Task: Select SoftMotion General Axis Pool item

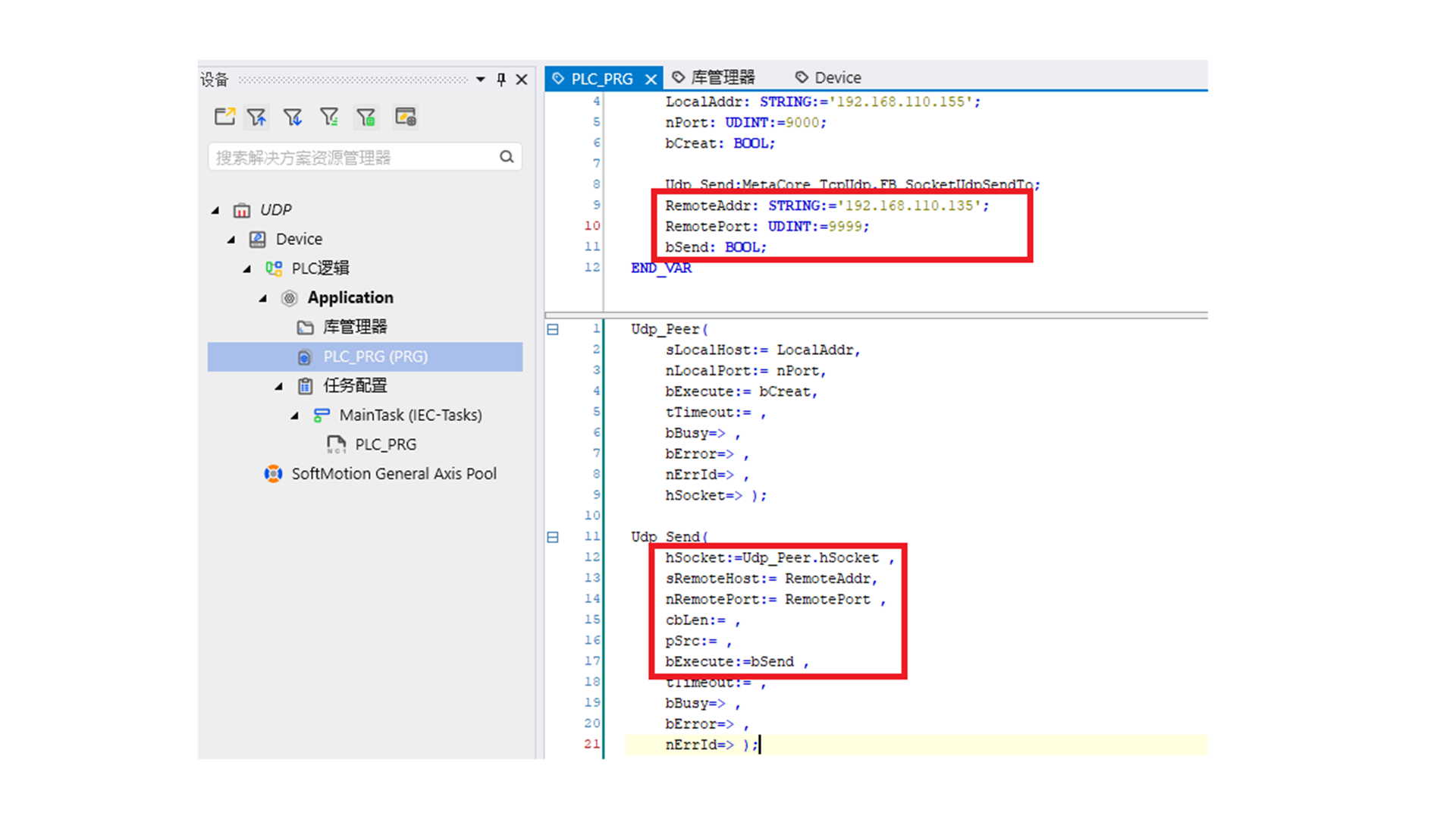Action: click(x=394, y=474)
